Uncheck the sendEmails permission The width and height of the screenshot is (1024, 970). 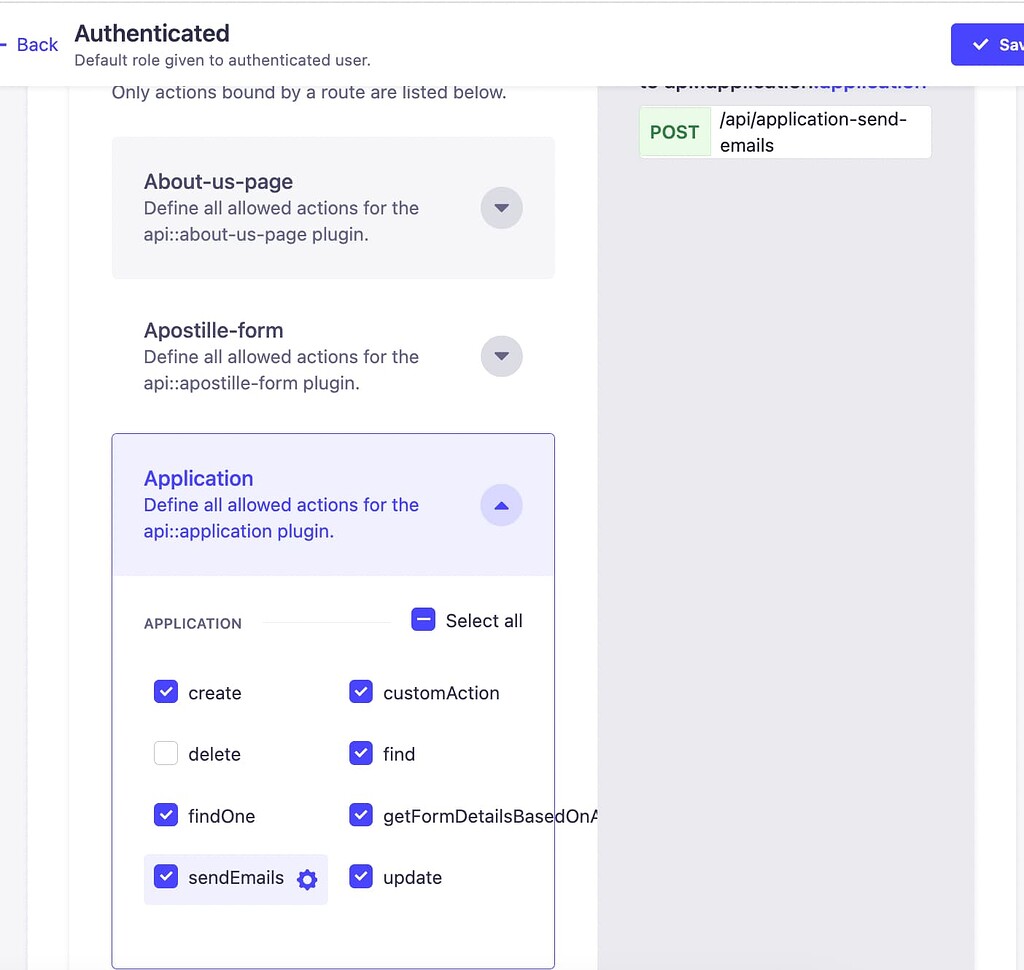pos(165,878)
